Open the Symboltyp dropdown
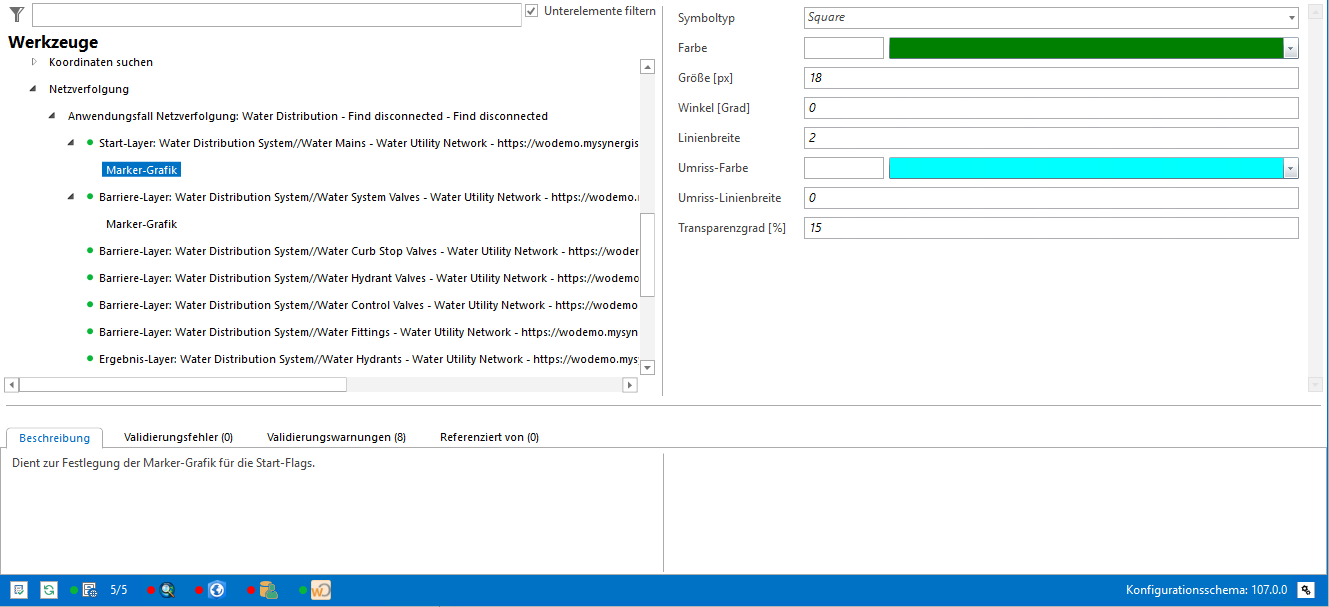This screenshot has width=1329, height=607. coord(1290,18)
